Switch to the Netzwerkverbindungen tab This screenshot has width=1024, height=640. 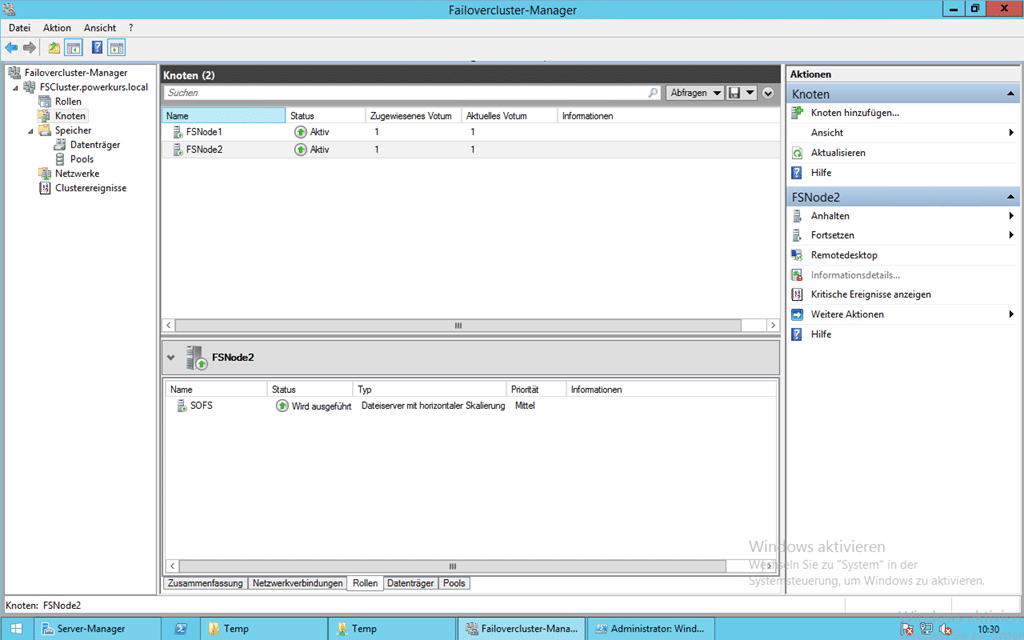pyautogui.click(x=298, y=583)
